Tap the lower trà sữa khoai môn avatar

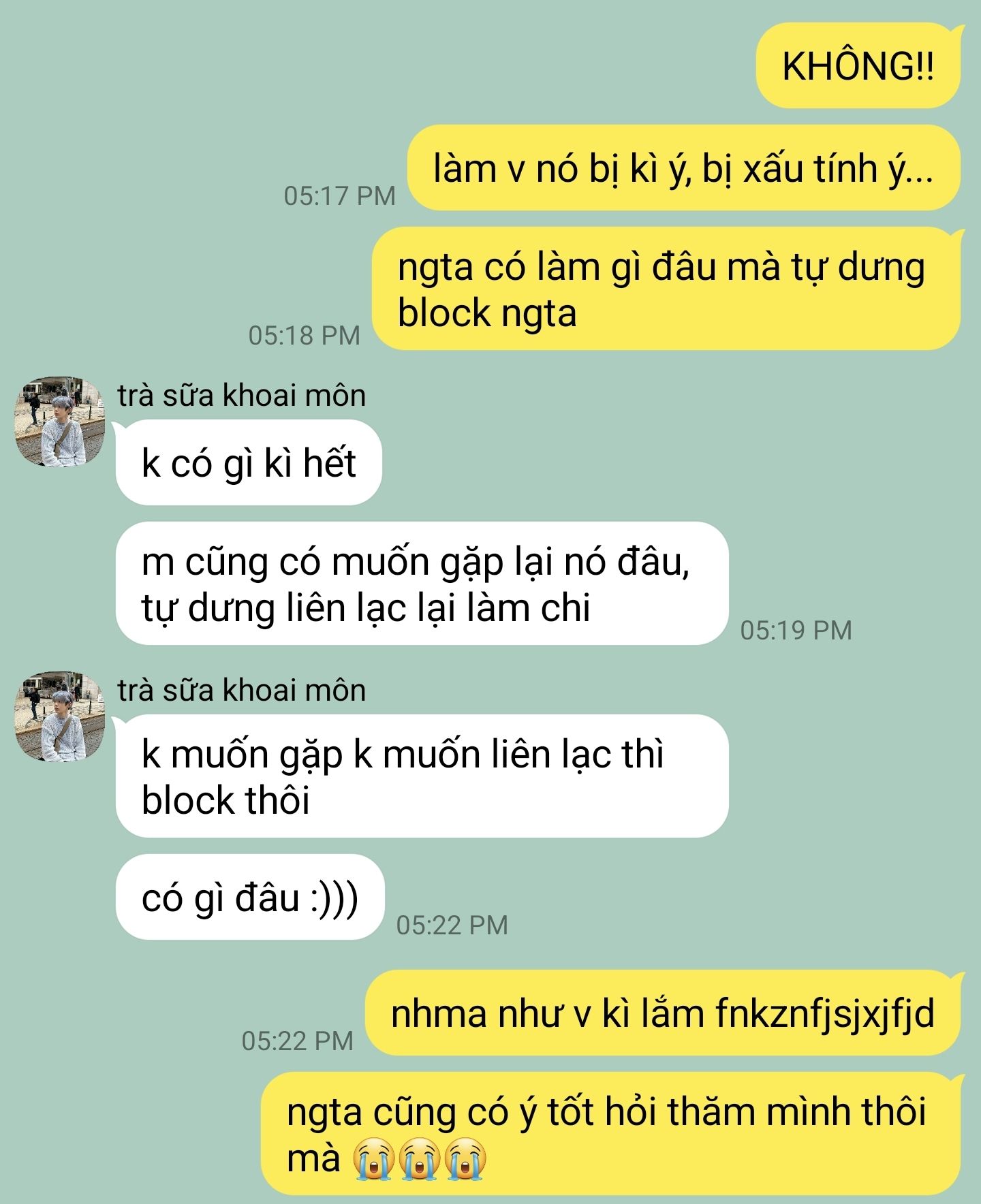tap(60, 717)
